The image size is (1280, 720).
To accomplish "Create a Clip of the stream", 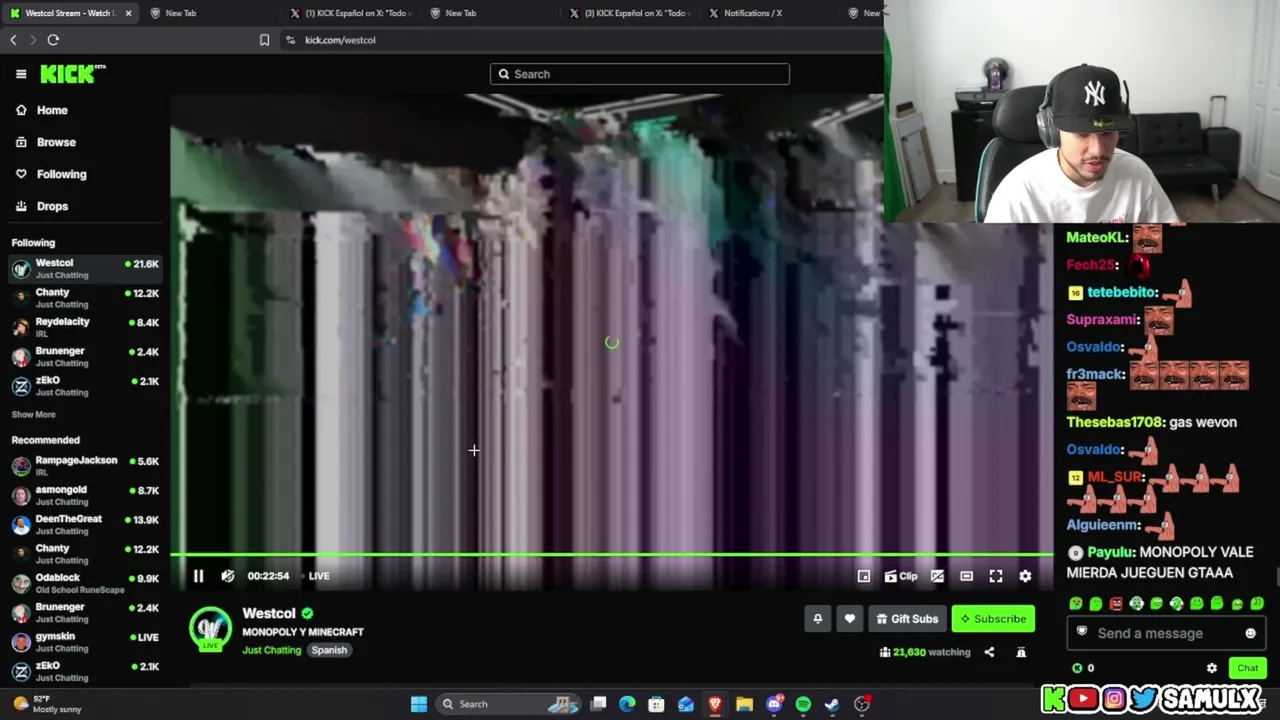I will (x=901, y=576).
